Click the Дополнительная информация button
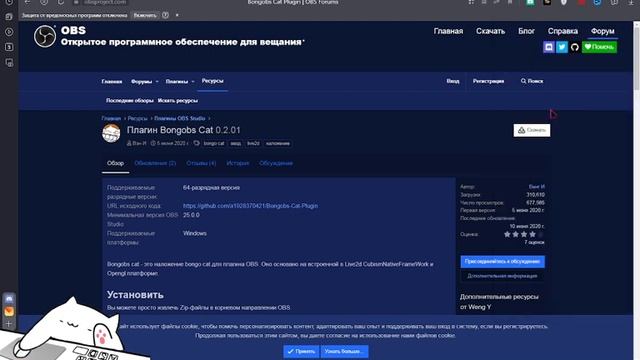 coord(502,276)
